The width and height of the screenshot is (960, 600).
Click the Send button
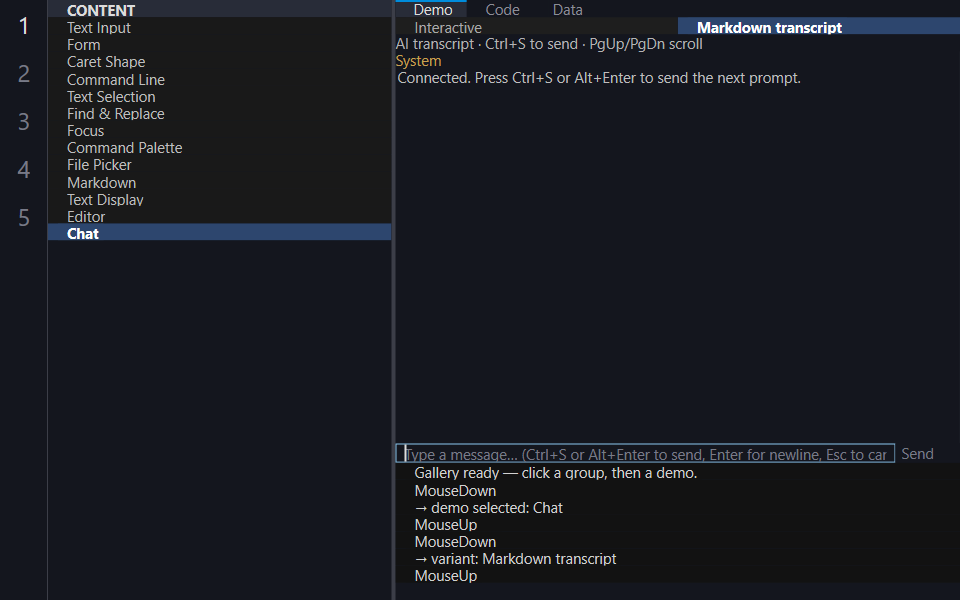[x=917, y=454]
